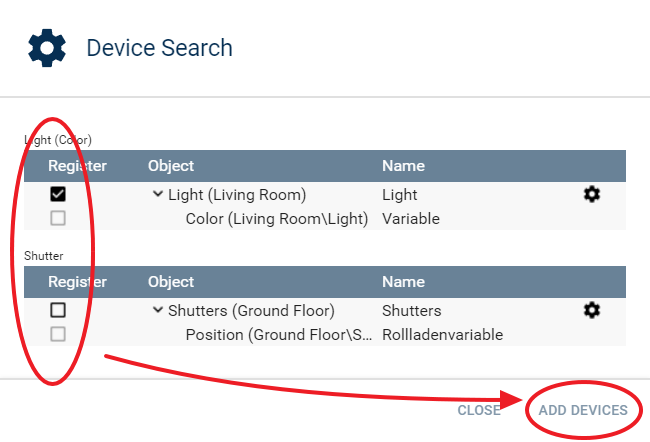650x442 pixels.
Task: Toggle the Color variable register checkbox
Action: click(x=58, y=218)
